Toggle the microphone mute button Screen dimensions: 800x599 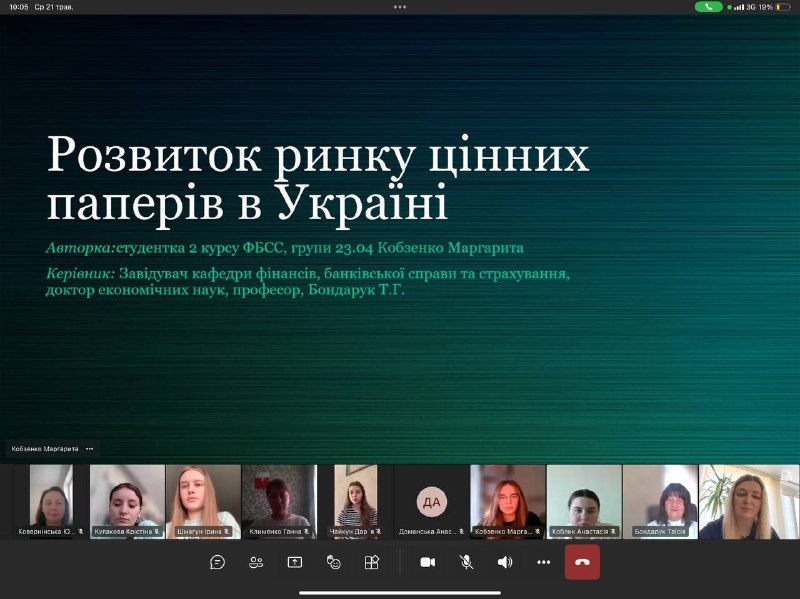tap(466, 562)
